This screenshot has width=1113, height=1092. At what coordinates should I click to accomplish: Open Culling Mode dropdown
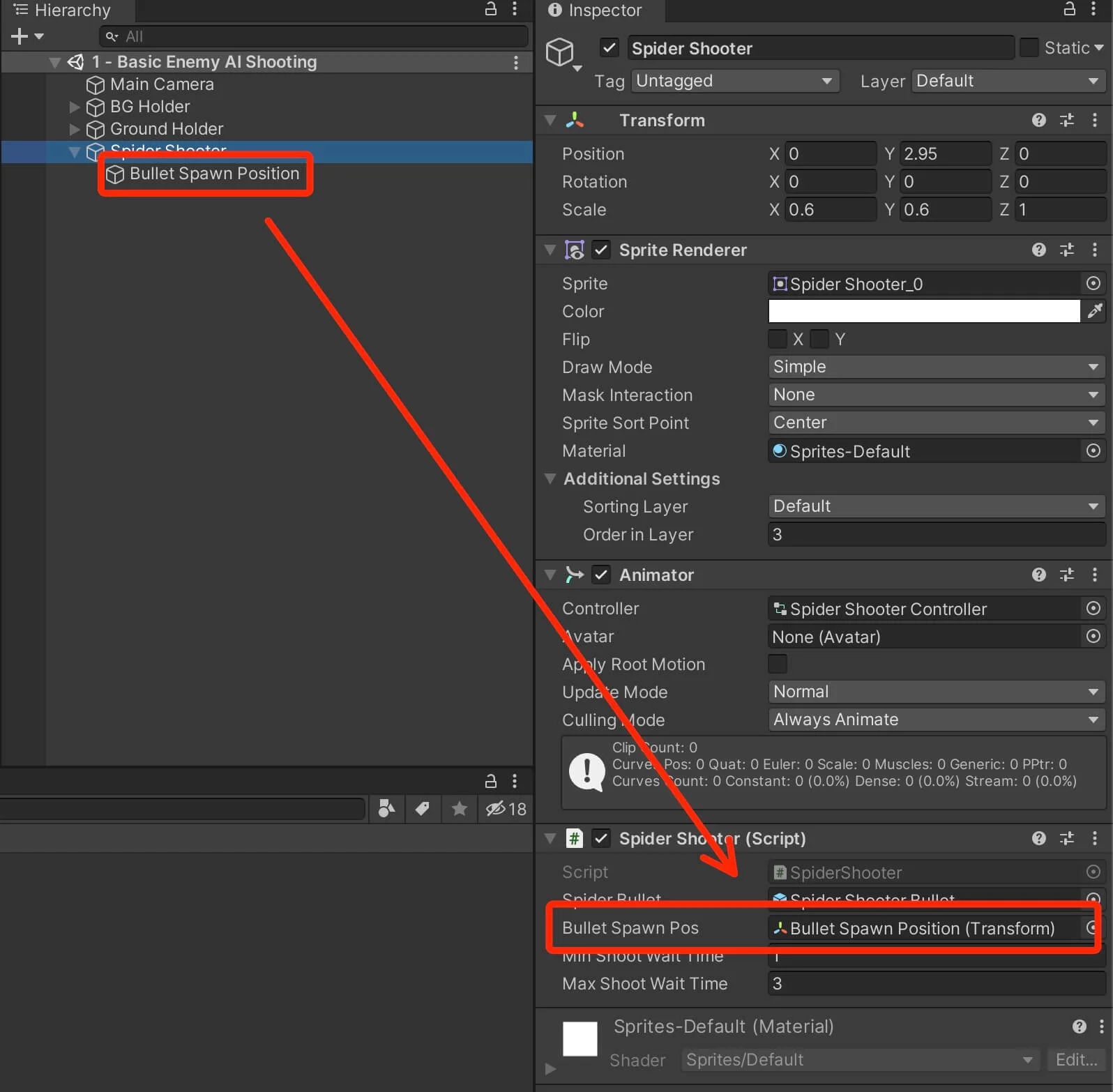(x=937, y=720)
